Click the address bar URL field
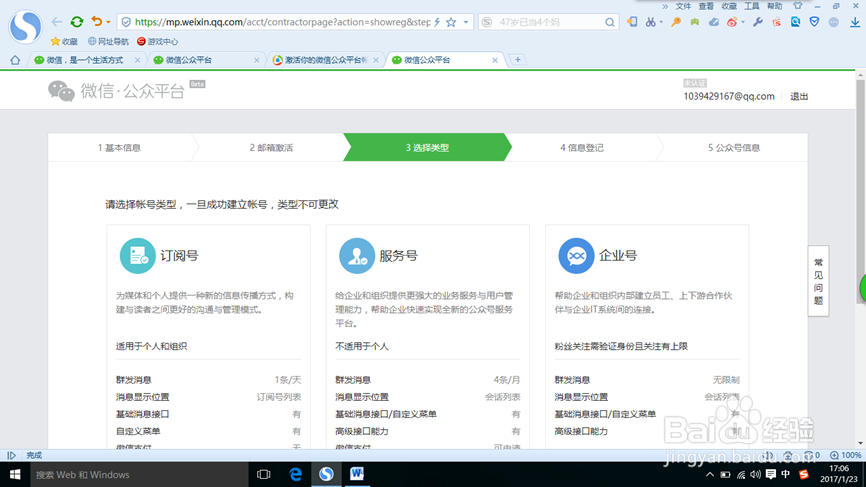 [x=282, y=22]
